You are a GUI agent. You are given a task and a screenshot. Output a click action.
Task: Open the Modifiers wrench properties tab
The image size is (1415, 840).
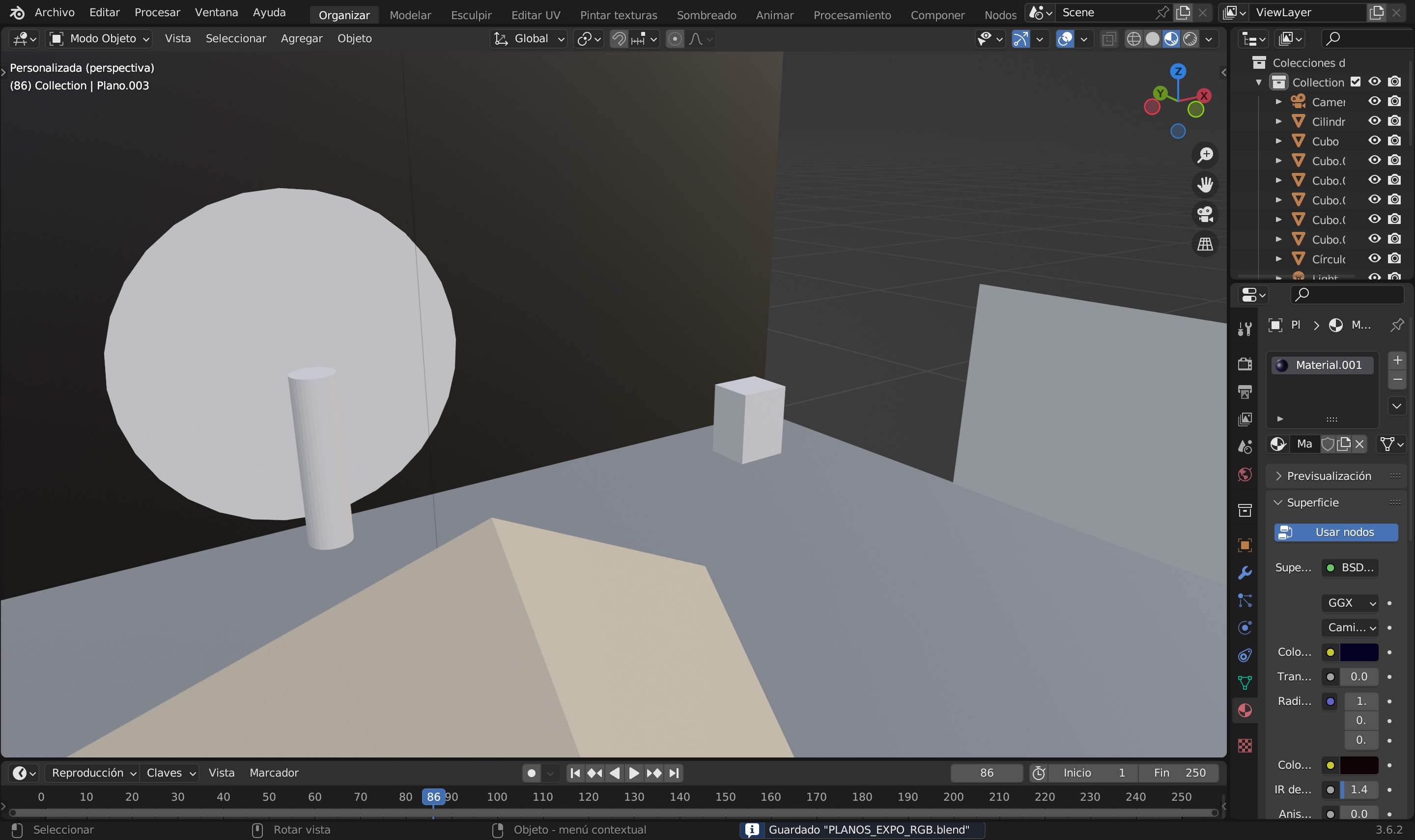click(x=1245, y=573)
